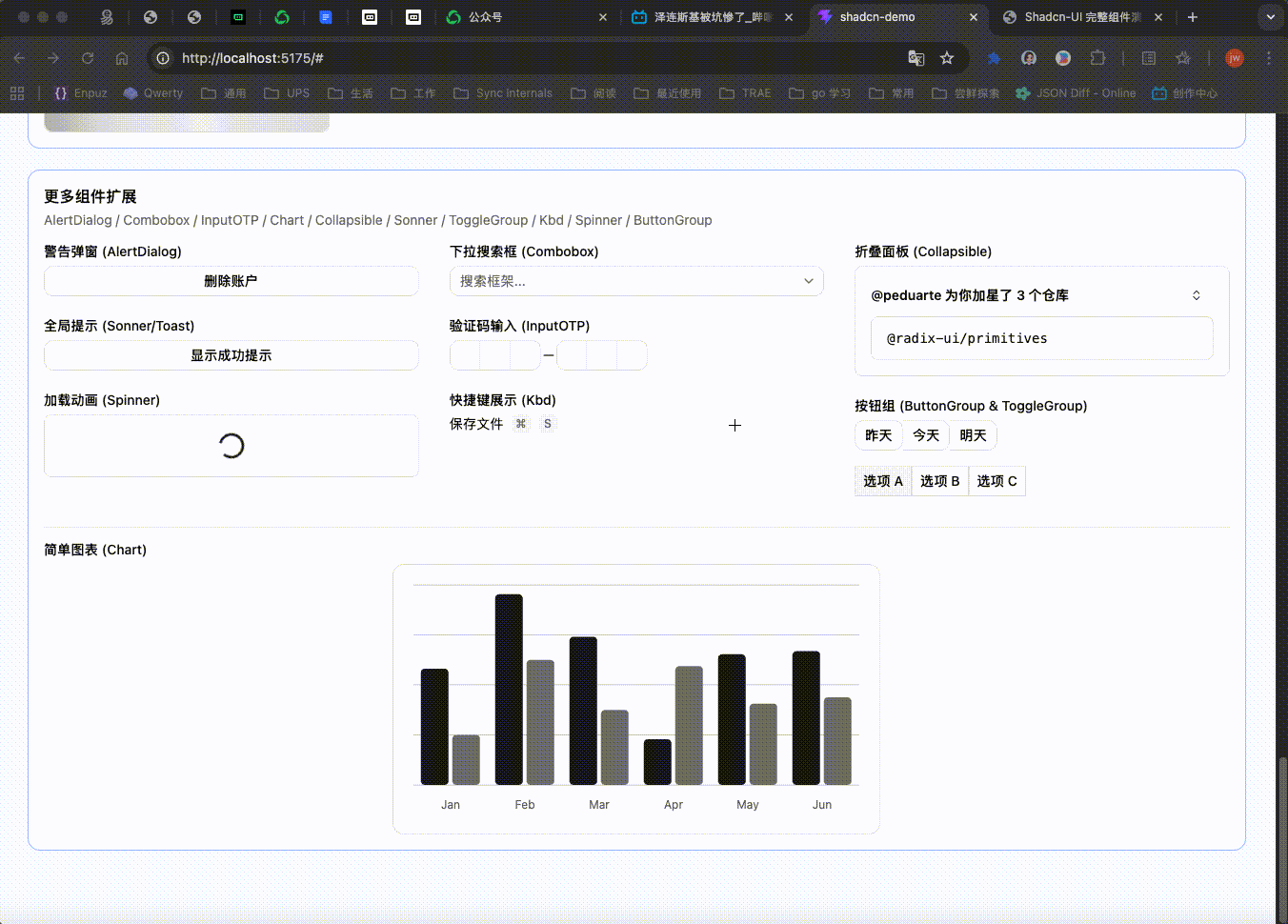This screenshot has height=924, width=1288.
Task: Toggle 选项 B in the toggle group
Action: [939, 481]
